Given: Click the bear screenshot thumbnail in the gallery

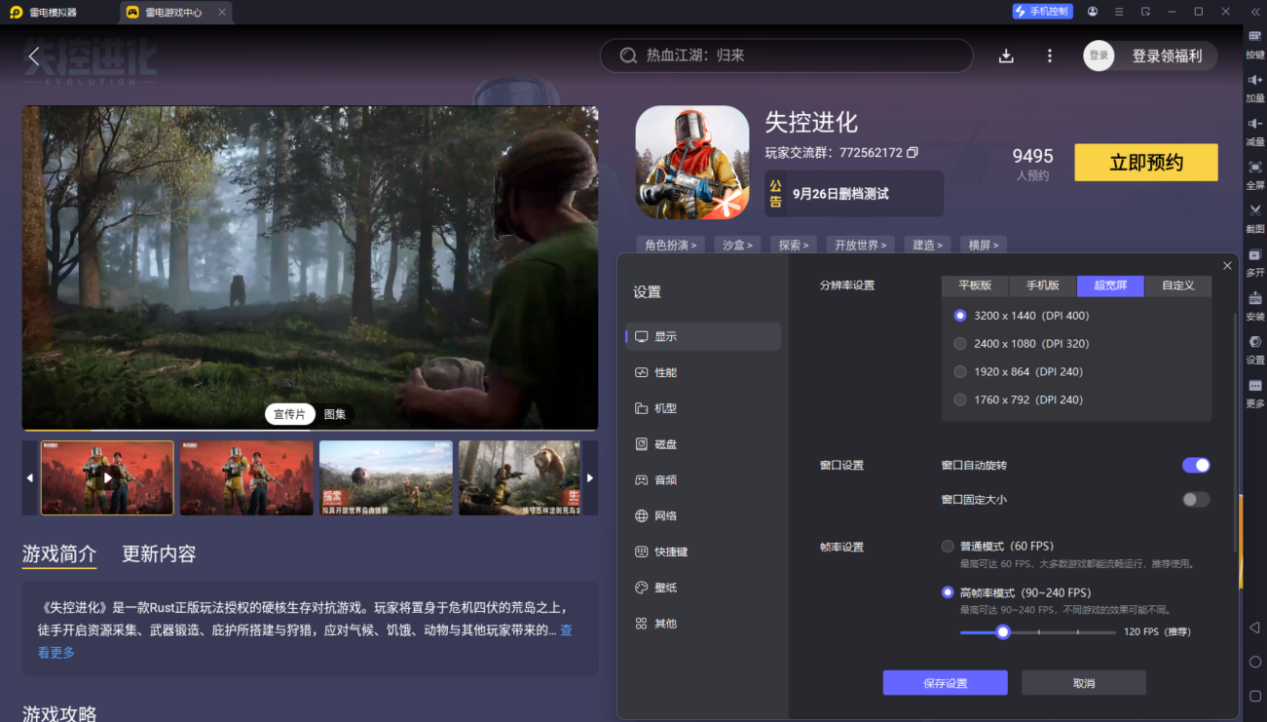Looking at the screenshot, I should point(520,477).
